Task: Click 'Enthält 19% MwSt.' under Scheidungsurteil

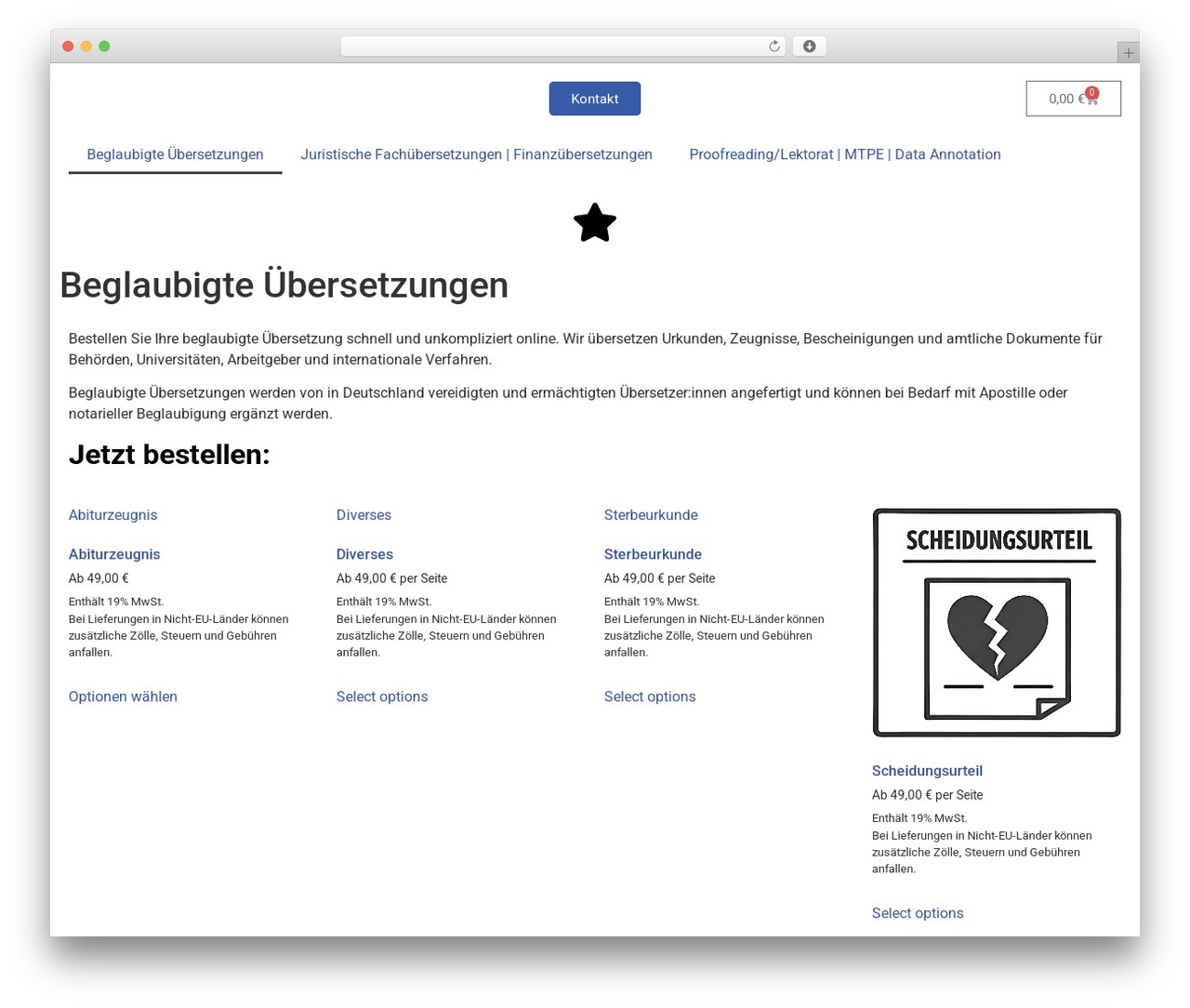Action: click(x=919, y=818)
